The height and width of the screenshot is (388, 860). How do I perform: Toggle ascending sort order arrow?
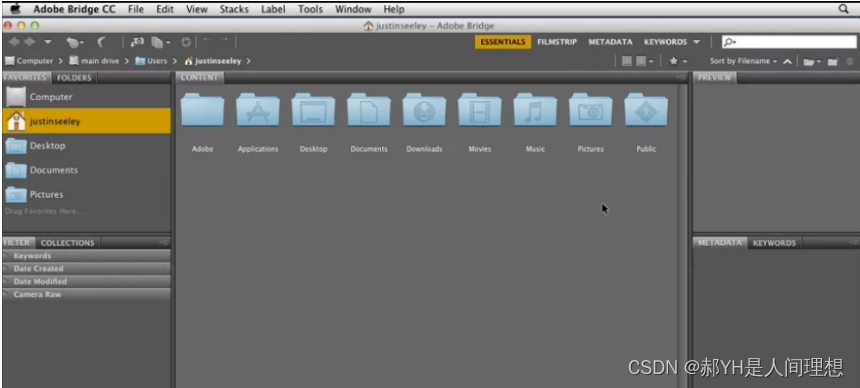pos(787,61)
